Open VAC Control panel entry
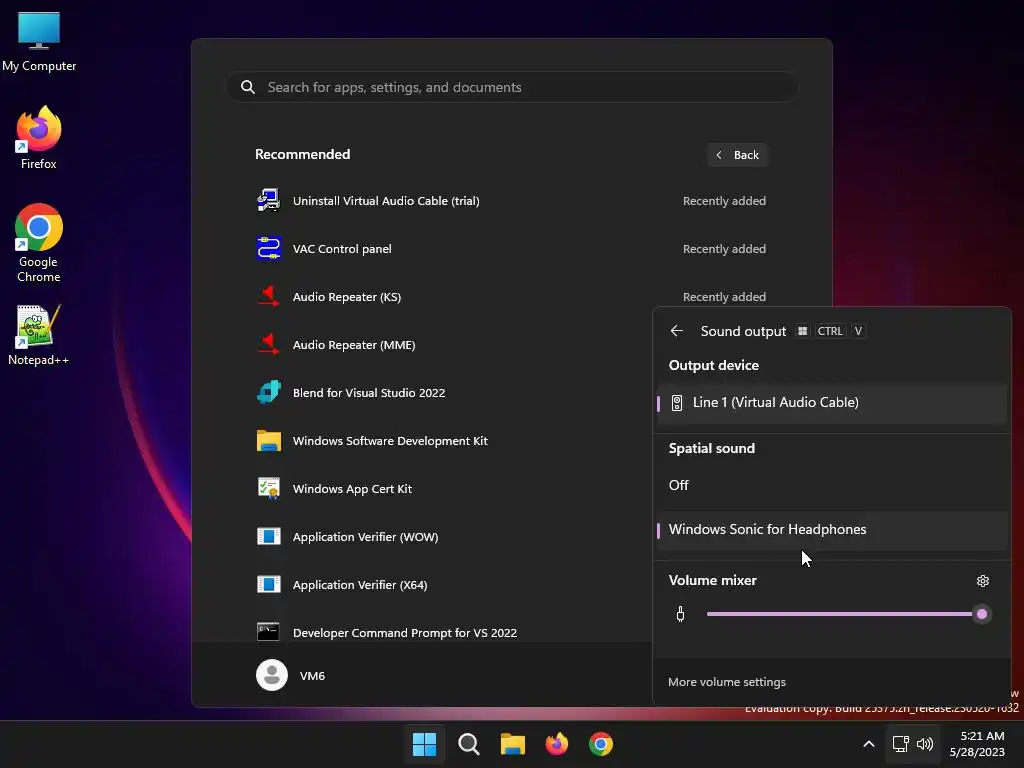The image size is (1024, 768). coord(512,249)
